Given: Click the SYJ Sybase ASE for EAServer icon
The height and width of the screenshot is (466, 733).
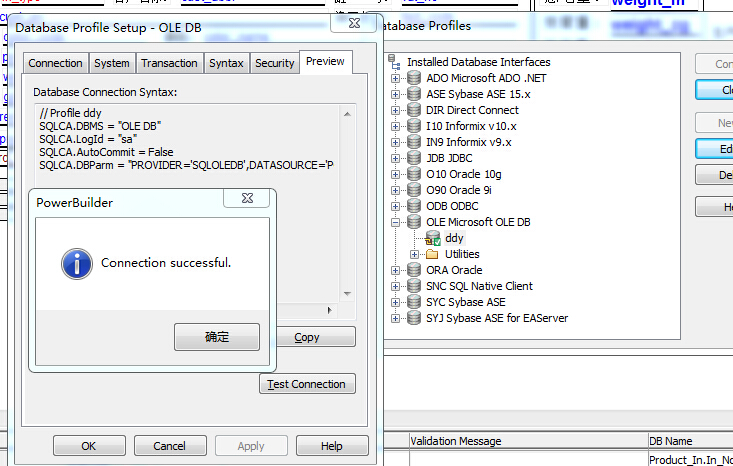Looking at the screenshot, I should click(x=414, y=318).
